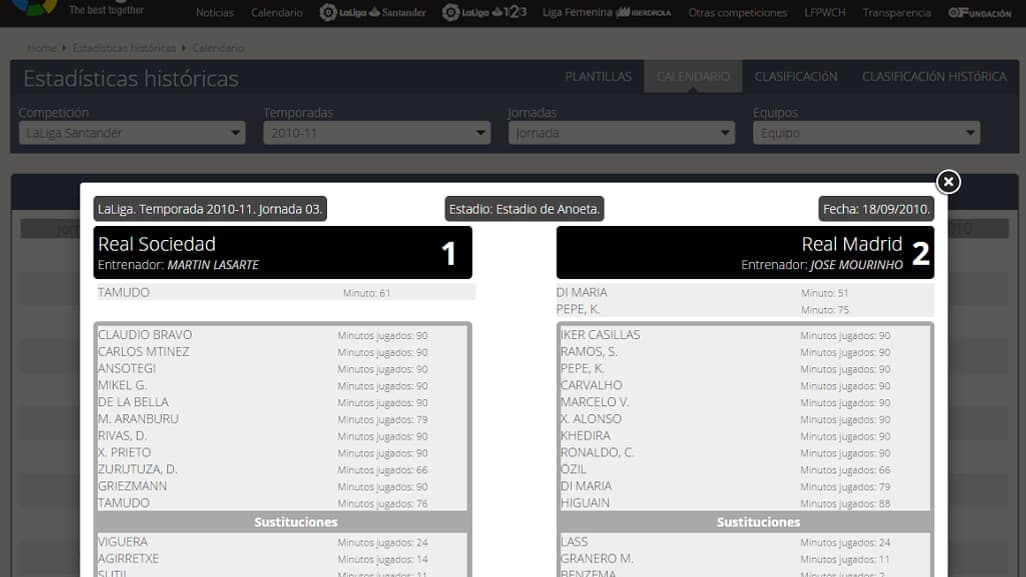Viewport: 1026px width, 577px height.
Task: Click the Fundación logo link
Action: pyautogui.click(x=980, y=12)
